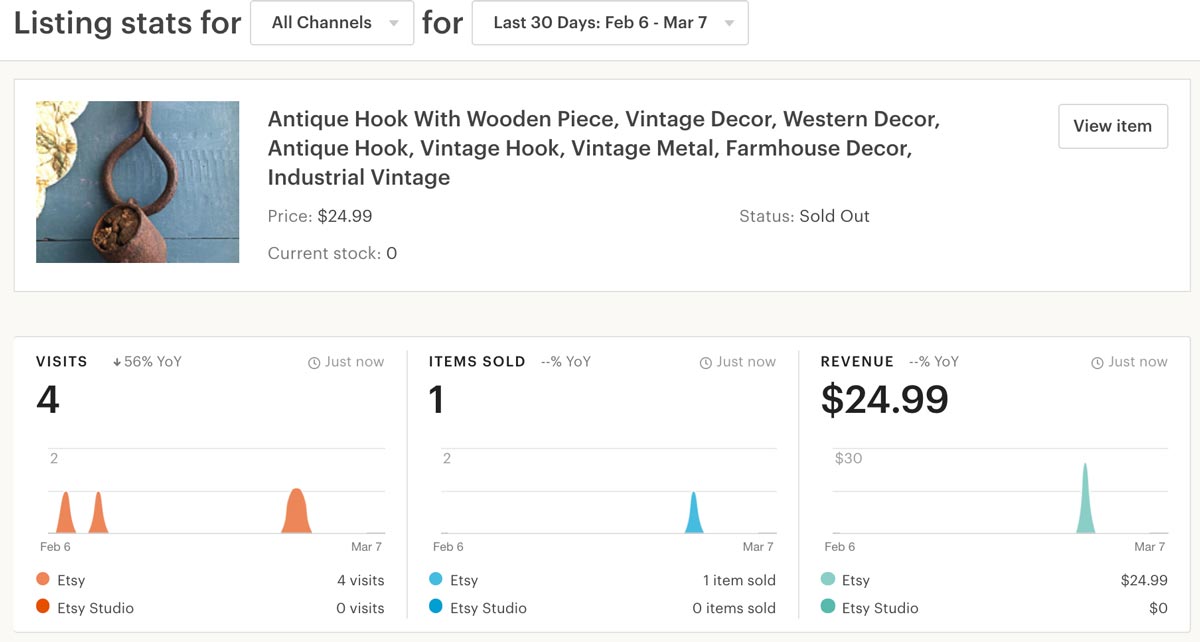
Task: Open the Last 30 Days date range dropdown
Action: tap(610, 23)
